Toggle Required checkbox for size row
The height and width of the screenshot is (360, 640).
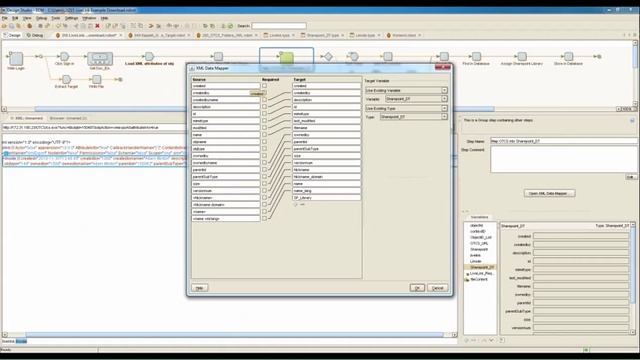(264, 183)
